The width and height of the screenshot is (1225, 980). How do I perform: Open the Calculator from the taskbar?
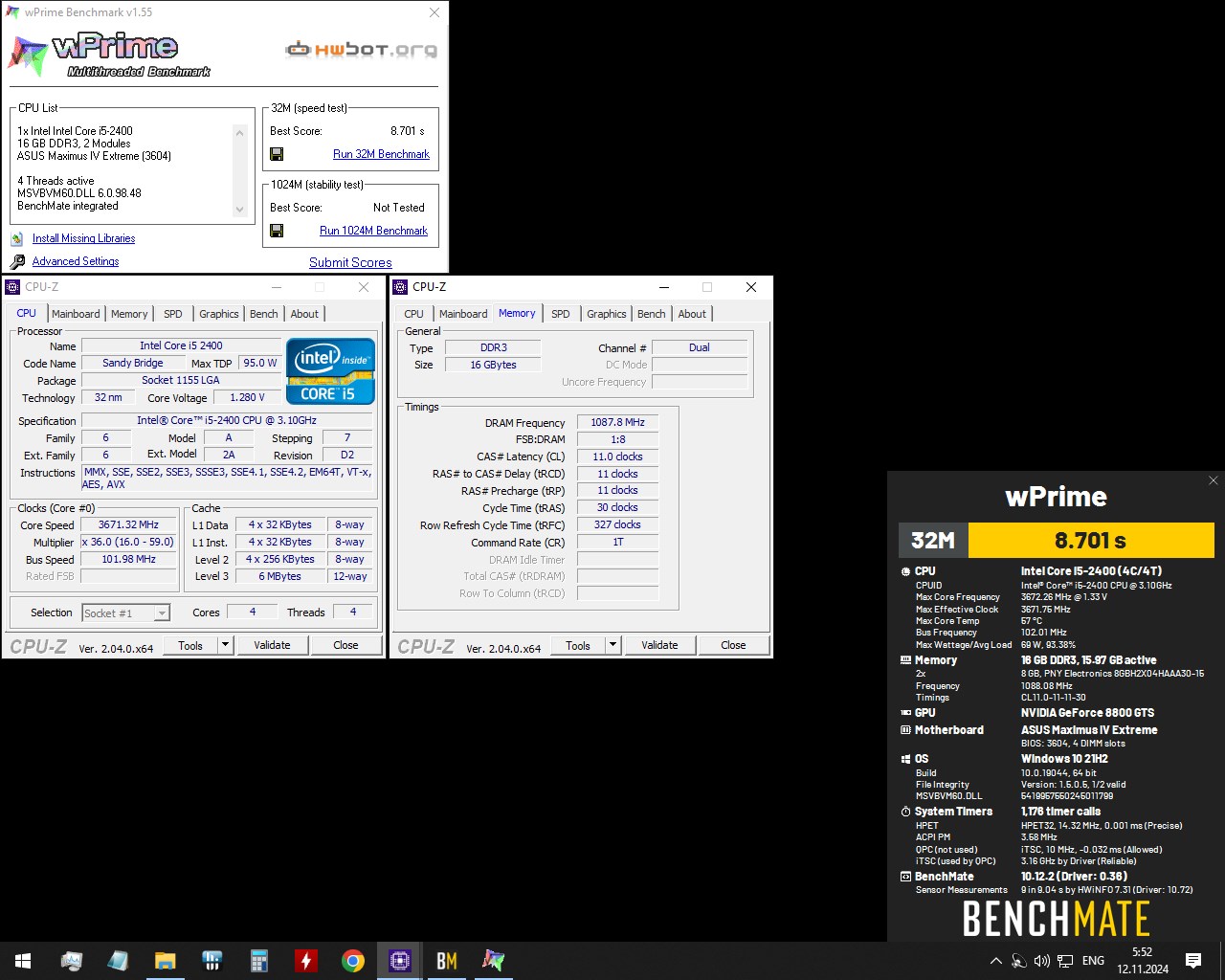click(259, 961)
